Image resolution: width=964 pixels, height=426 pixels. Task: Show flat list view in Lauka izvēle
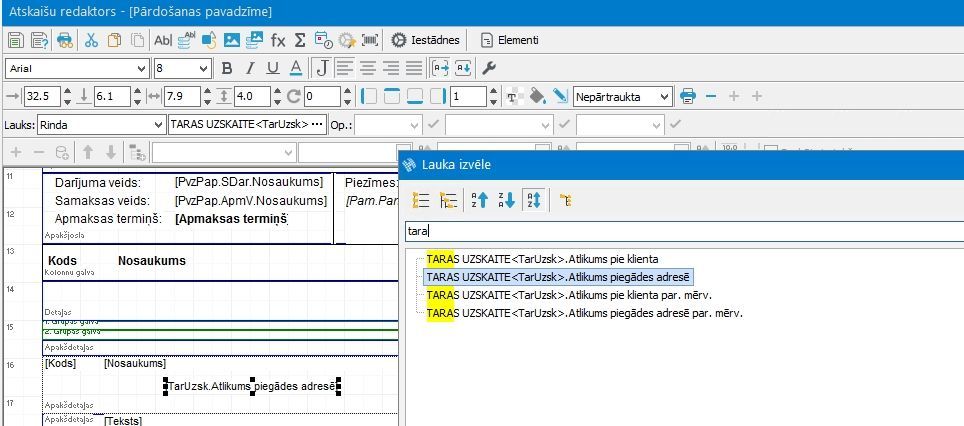[421, 200]
